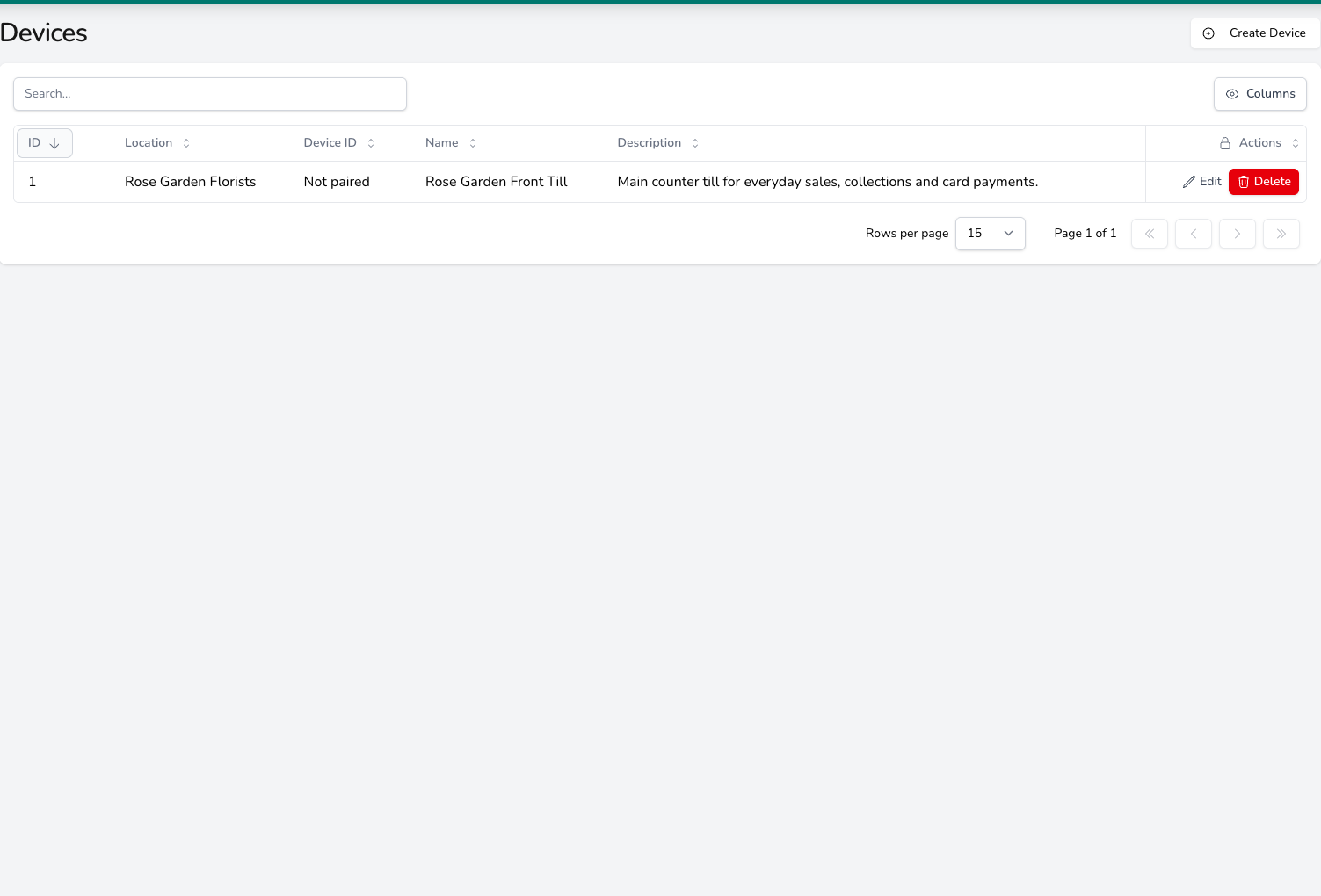Click sort chevrons next to Description

point(695,143)
